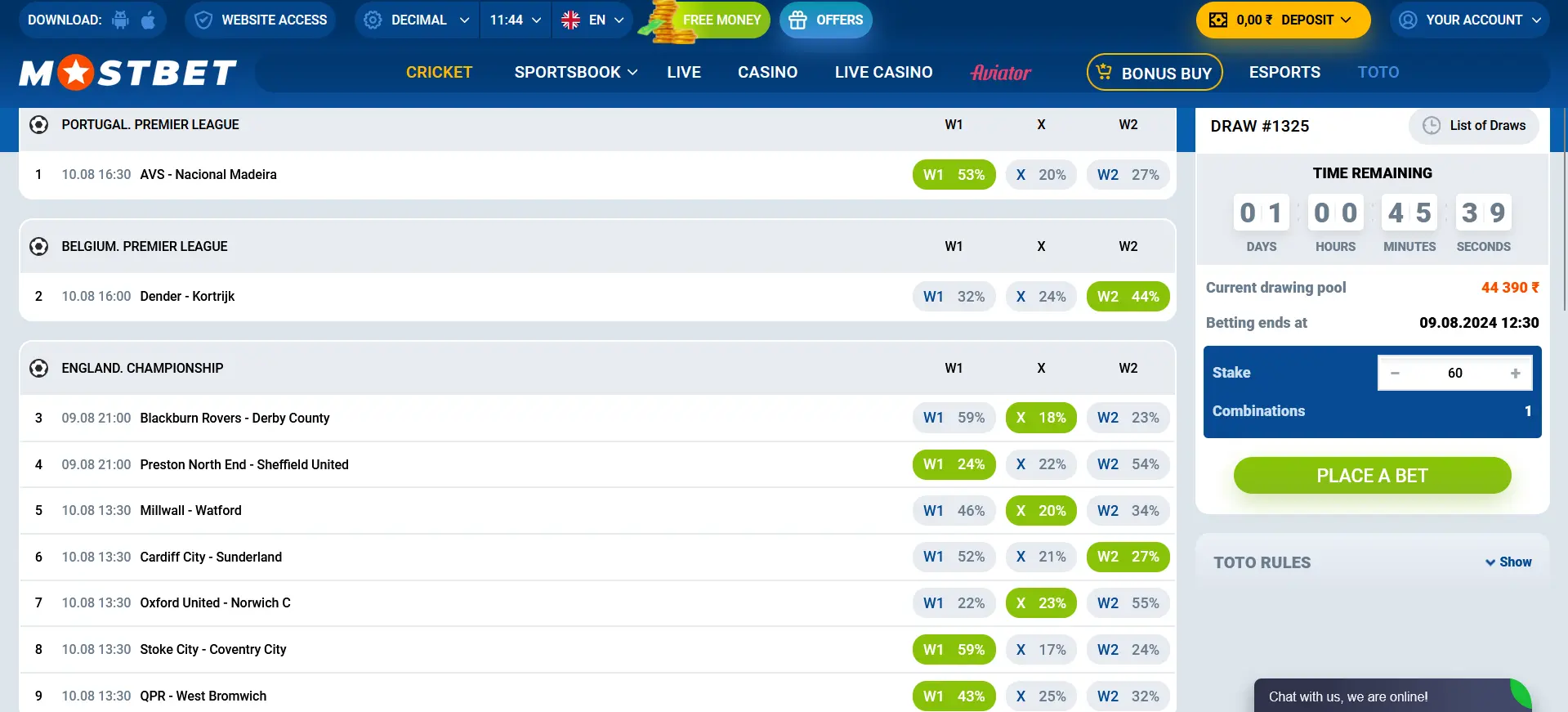
Task: Click the QPR - West Bromwich match name
Action: (203, 696)
